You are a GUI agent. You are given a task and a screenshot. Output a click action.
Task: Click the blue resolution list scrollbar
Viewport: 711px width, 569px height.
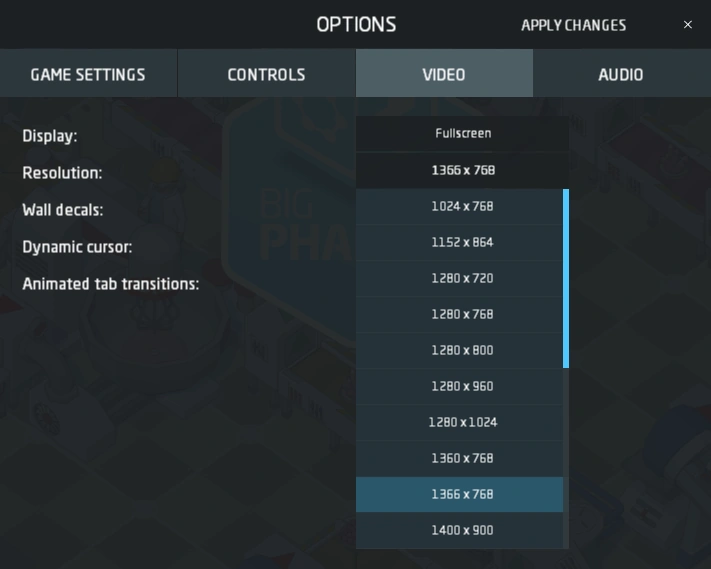pos(566,278)
